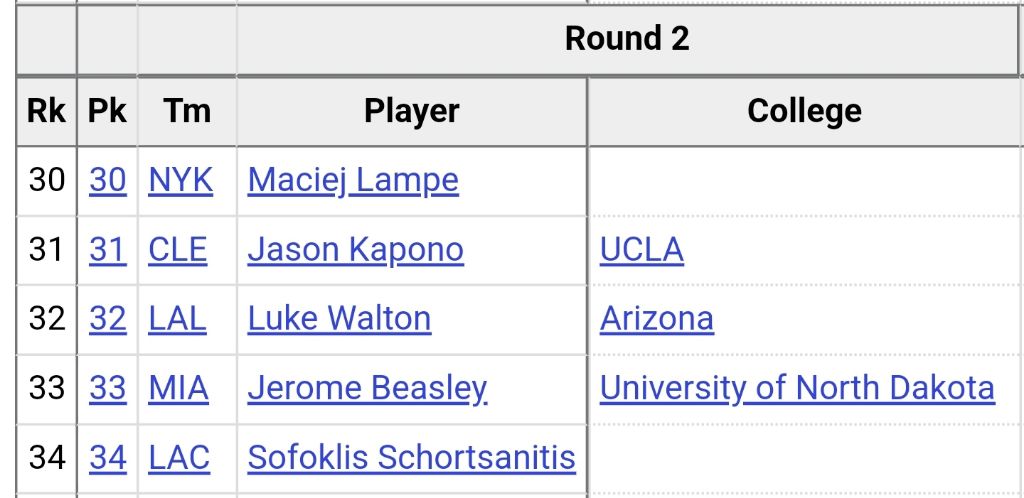1024x498 pixels.
Task: Open the NYK team link
Action: [180, 180]
